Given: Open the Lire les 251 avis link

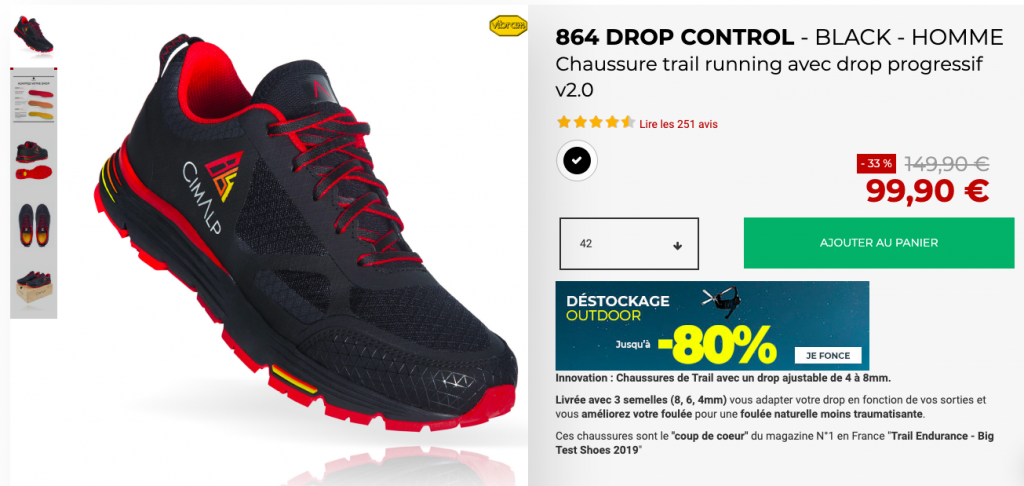Looking at the screenshot, I should coord(679,124).
